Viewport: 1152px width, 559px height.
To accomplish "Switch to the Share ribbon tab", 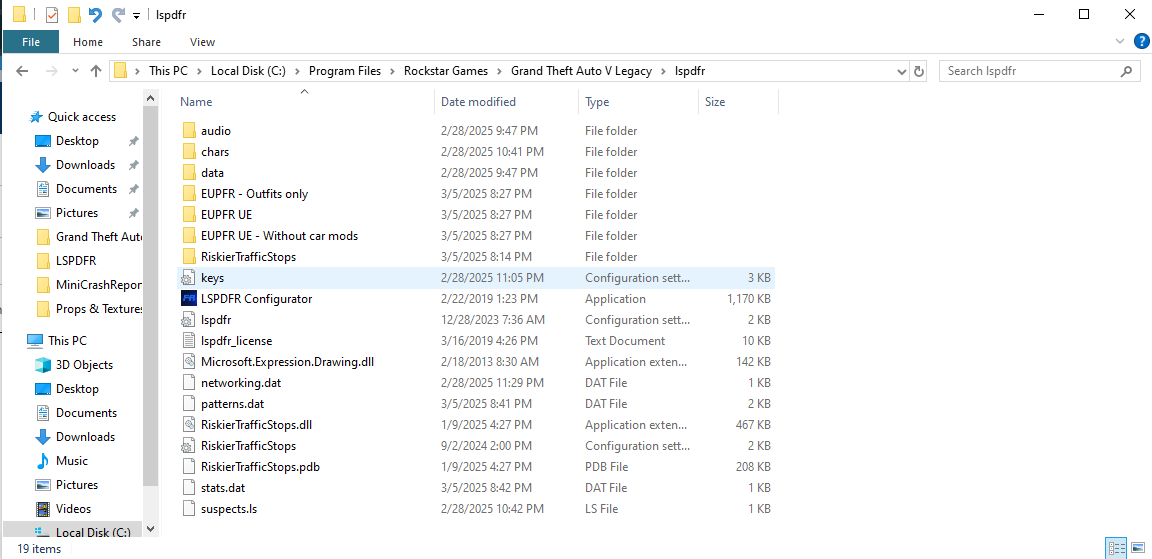I will coord(146,42).
